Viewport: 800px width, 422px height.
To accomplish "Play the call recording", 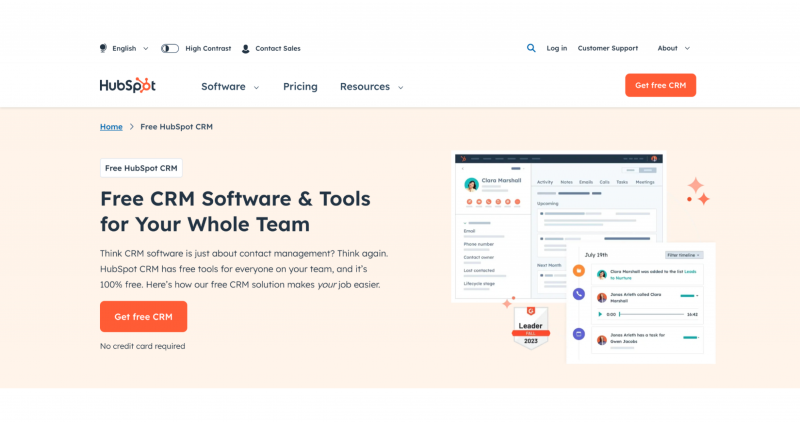I will 600,314.
